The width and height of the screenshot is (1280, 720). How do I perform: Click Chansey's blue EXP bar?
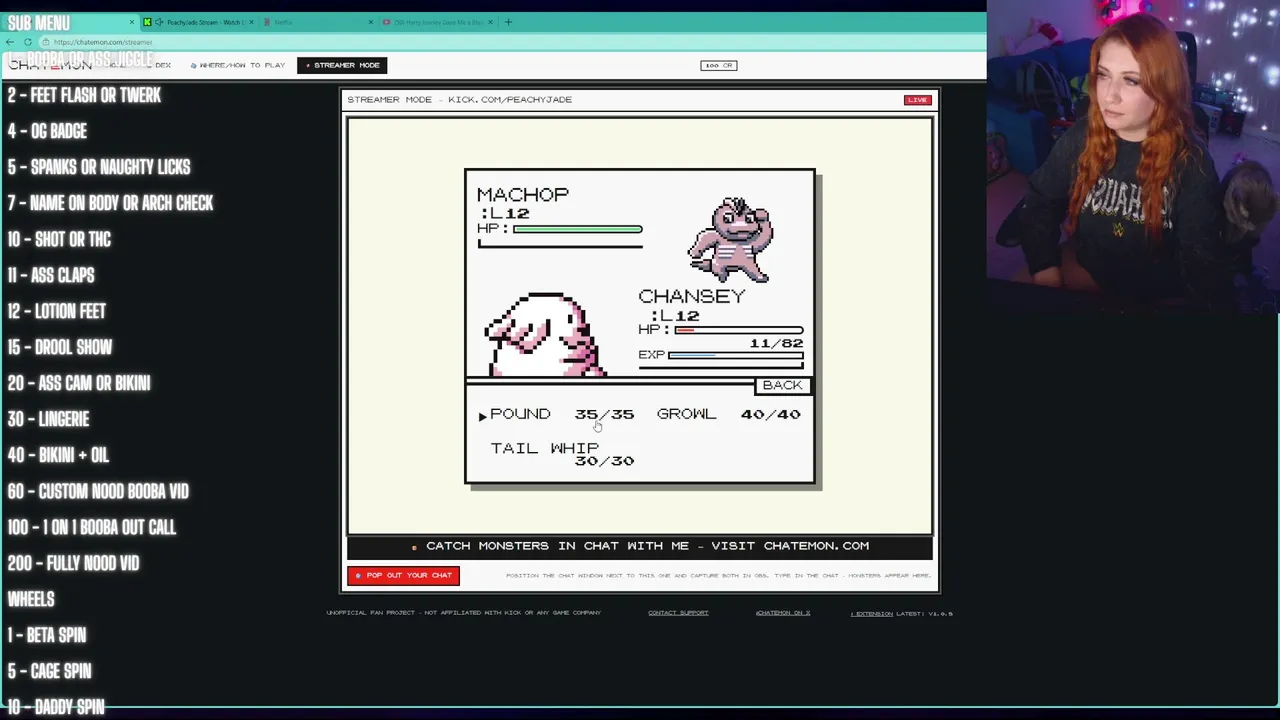735,354
